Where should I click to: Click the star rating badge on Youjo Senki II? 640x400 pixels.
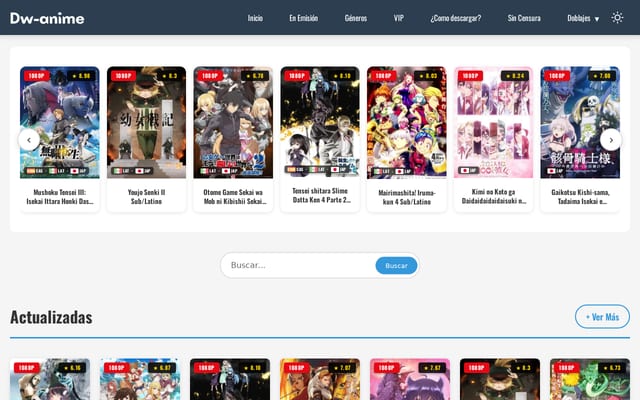coord(169,76)
